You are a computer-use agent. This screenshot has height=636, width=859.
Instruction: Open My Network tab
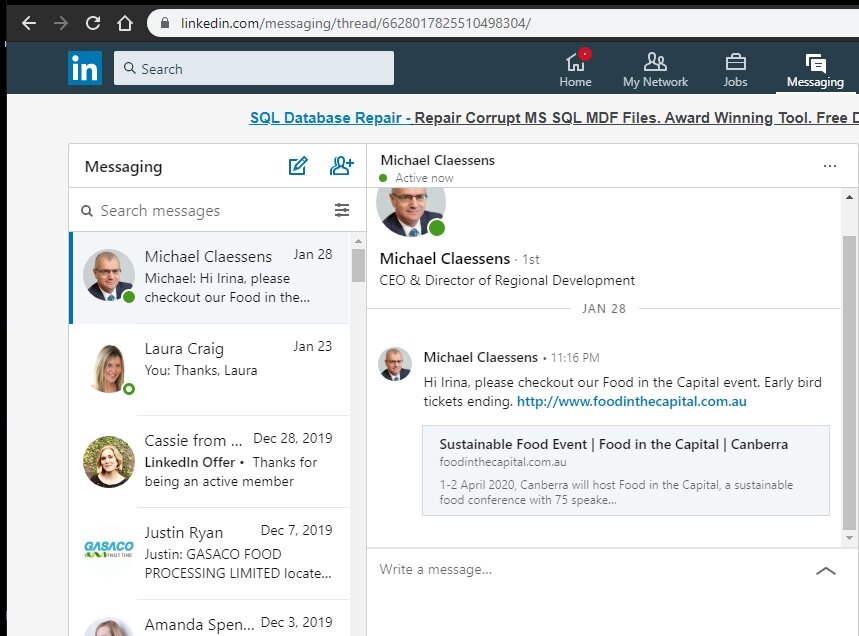click(655, 69)
